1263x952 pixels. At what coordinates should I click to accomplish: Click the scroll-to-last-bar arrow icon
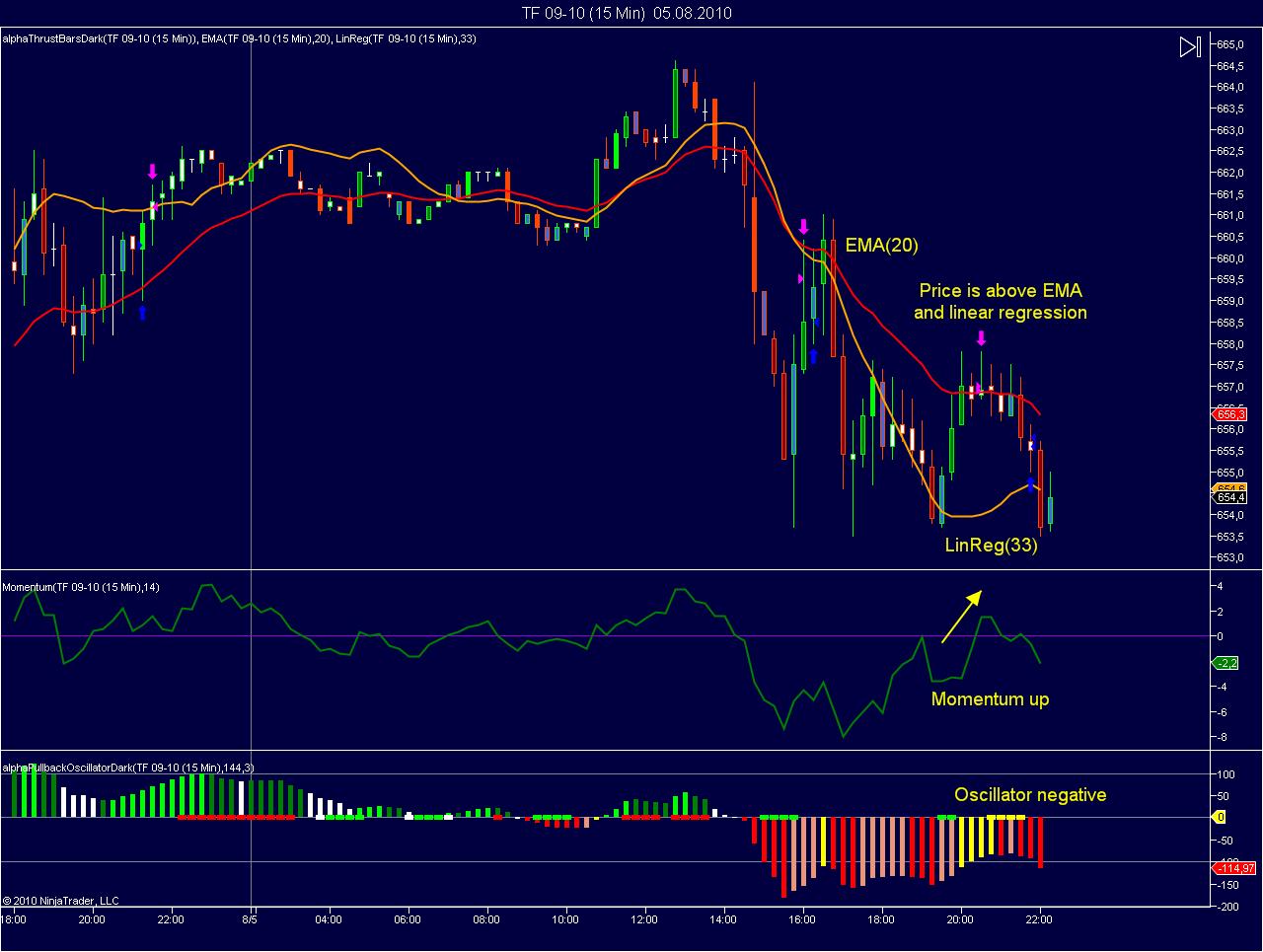(x=1190, y=47)
